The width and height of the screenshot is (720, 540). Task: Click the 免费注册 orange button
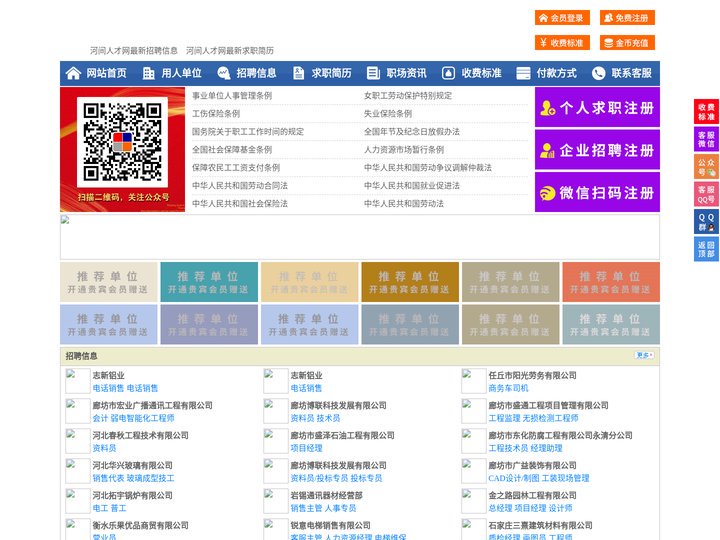(627, 18)
